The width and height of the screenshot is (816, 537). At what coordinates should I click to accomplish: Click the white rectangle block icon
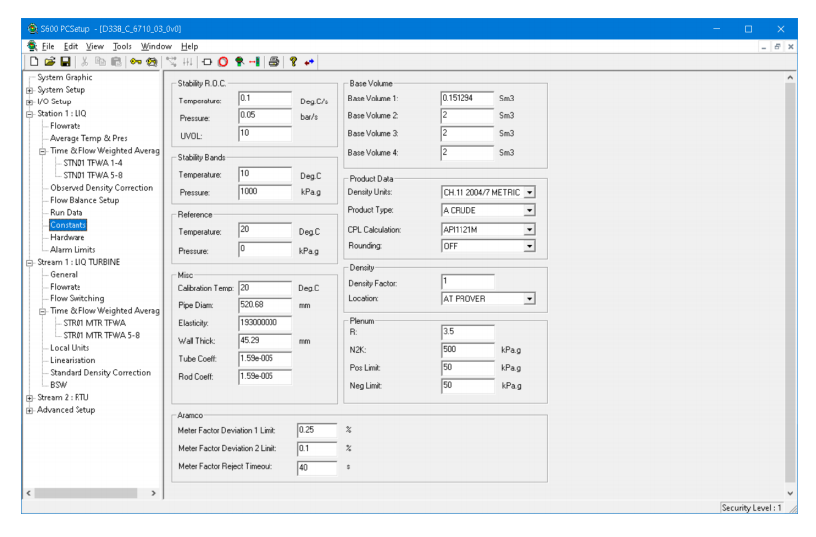point(207,62)
